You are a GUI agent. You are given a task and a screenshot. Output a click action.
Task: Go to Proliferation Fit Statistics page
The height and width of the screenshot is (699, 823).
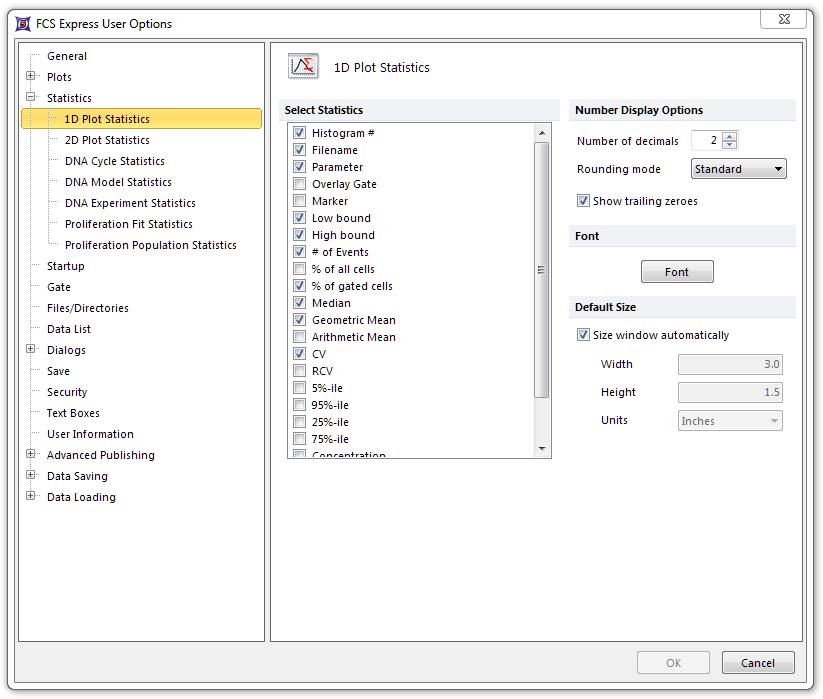click(128, 224)
